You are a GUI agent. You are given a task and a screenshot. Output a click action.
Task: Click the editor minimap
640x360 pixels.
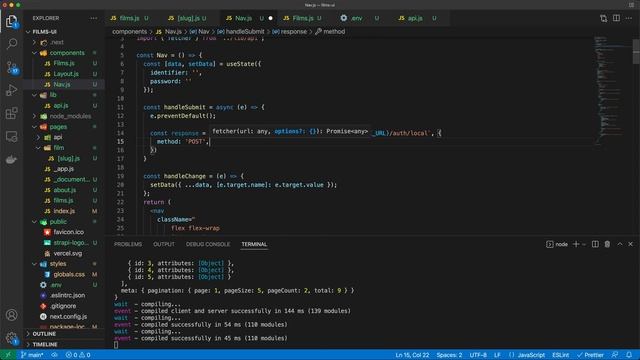pyautogui.click(x=612, y=90)
